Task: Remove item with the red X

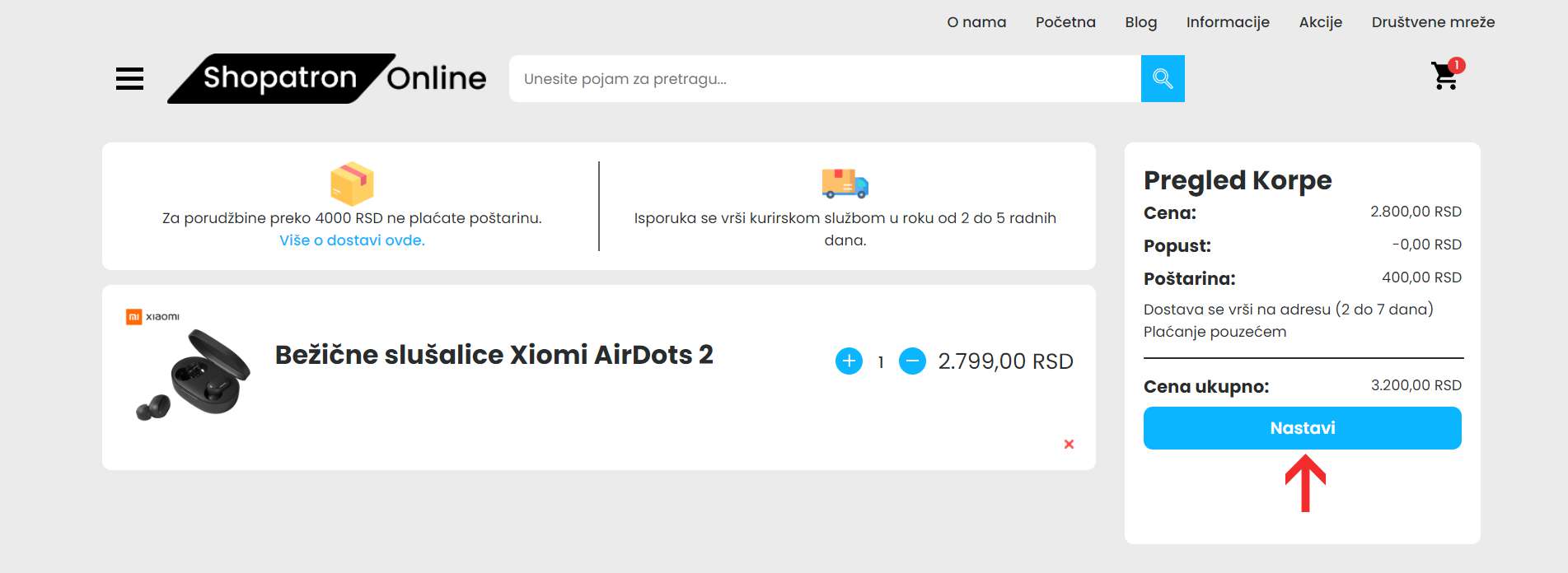Action: click(1069, 445)
